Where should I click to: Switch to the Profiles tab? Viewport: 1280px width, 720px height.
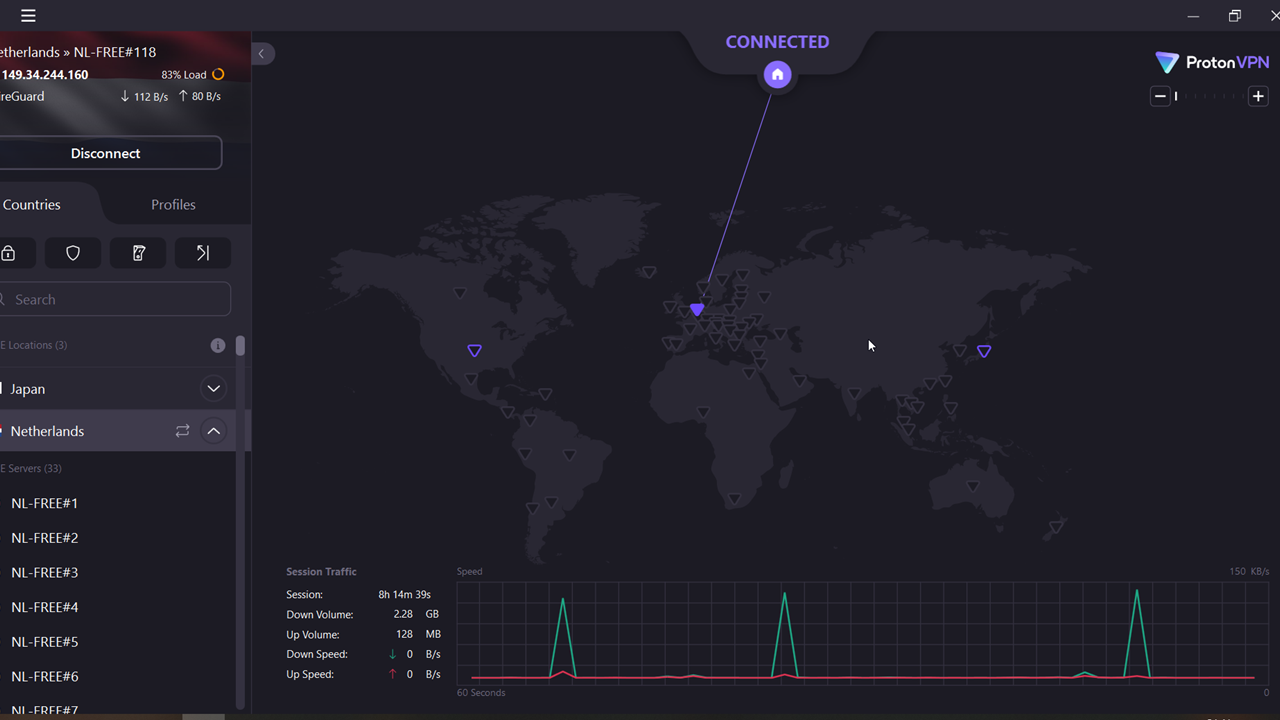tap(173, 204)
